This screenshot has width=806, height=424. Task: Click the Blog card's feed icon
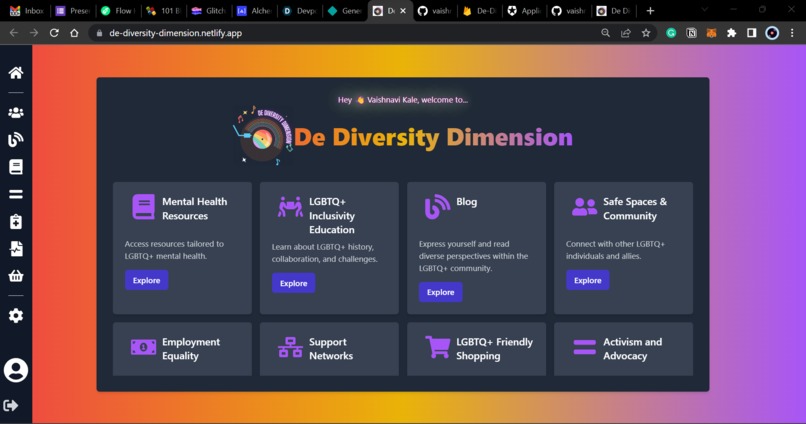(x=437, y=207)
